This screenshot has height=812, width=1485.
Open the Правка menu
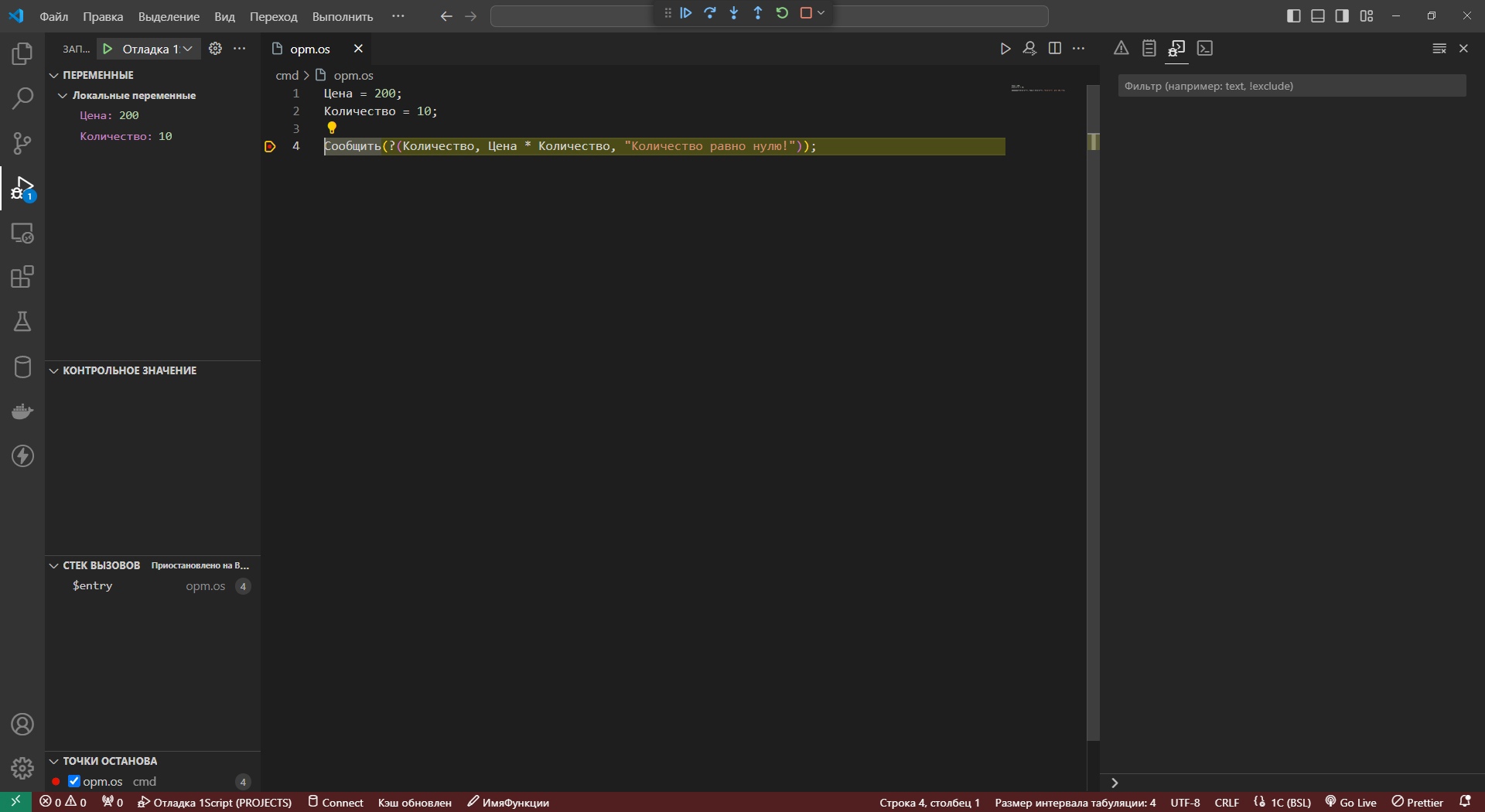103,16
